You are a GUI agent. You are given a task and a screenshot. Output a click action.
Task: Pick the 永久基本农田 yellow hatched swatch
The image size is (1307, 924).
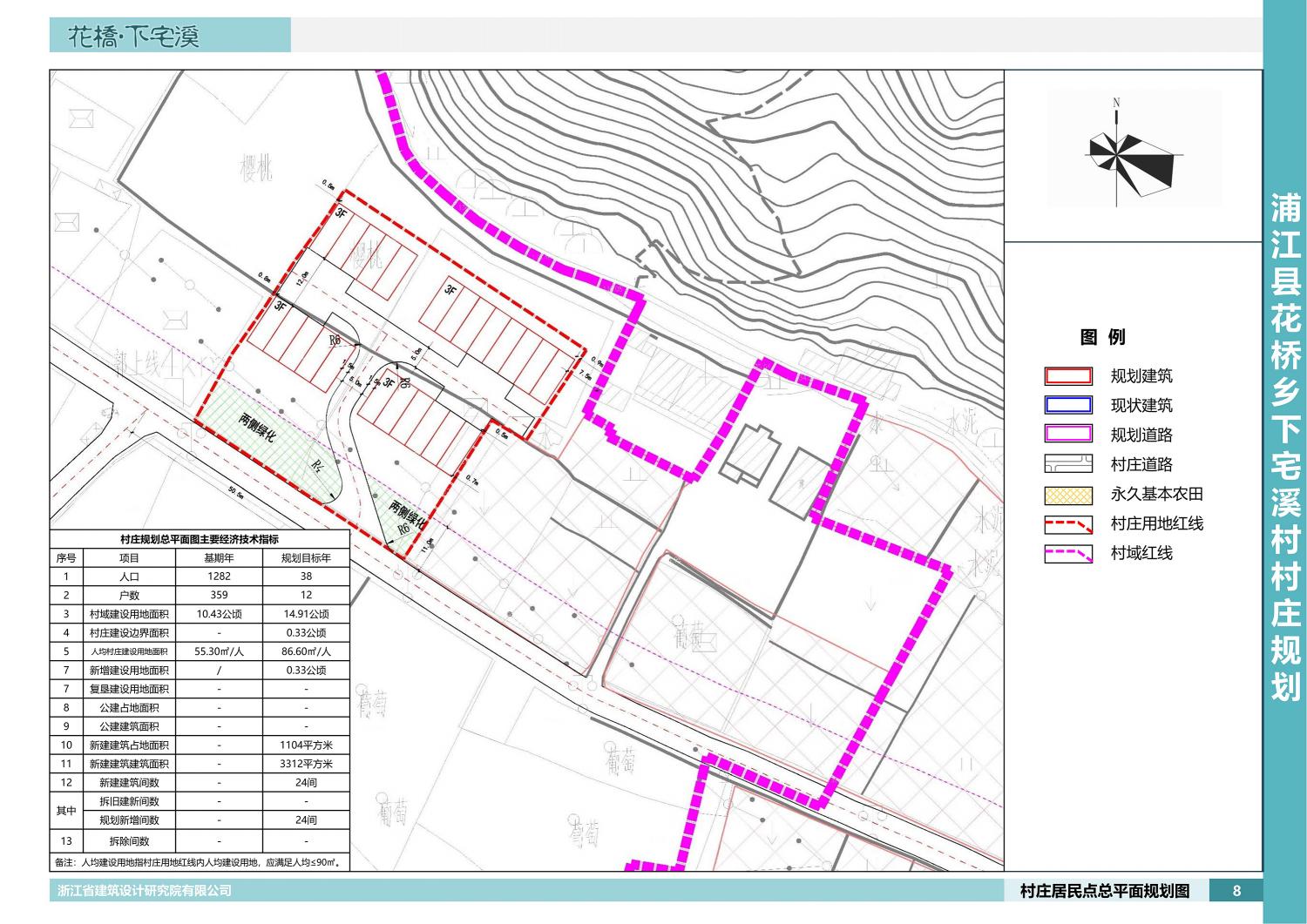coord(1067,495)
